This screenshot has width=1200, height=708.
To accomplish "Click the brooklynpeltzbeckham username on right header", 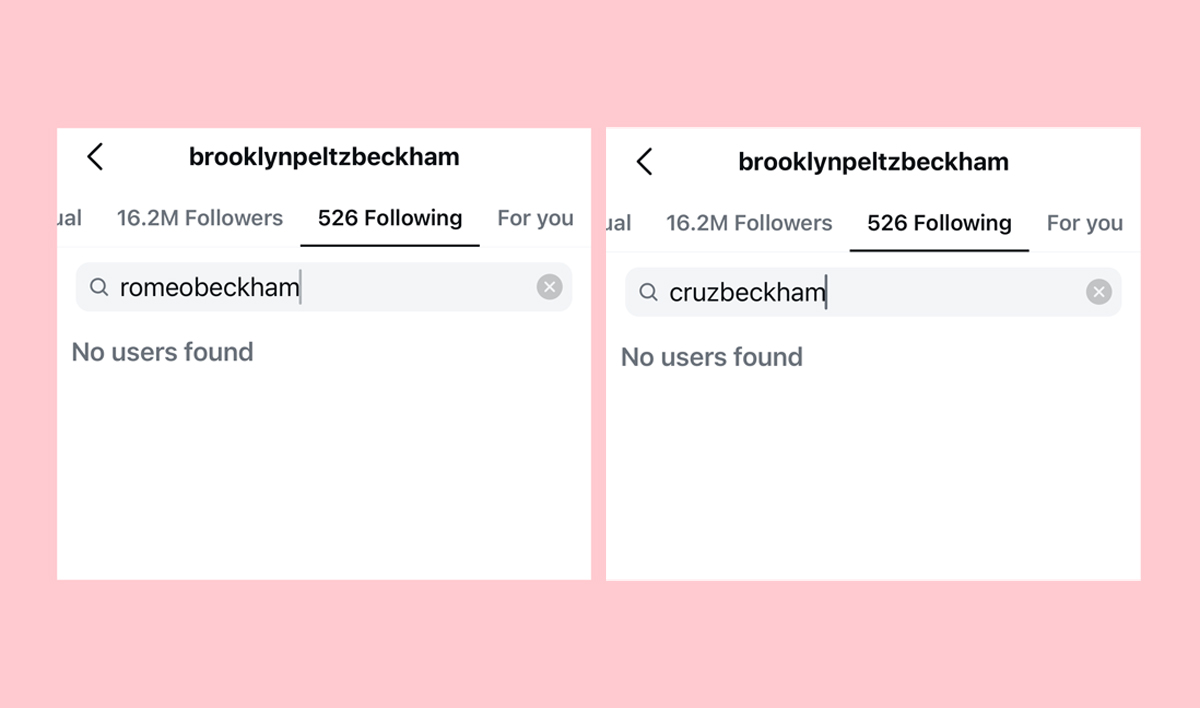I will tap(874, 161).
